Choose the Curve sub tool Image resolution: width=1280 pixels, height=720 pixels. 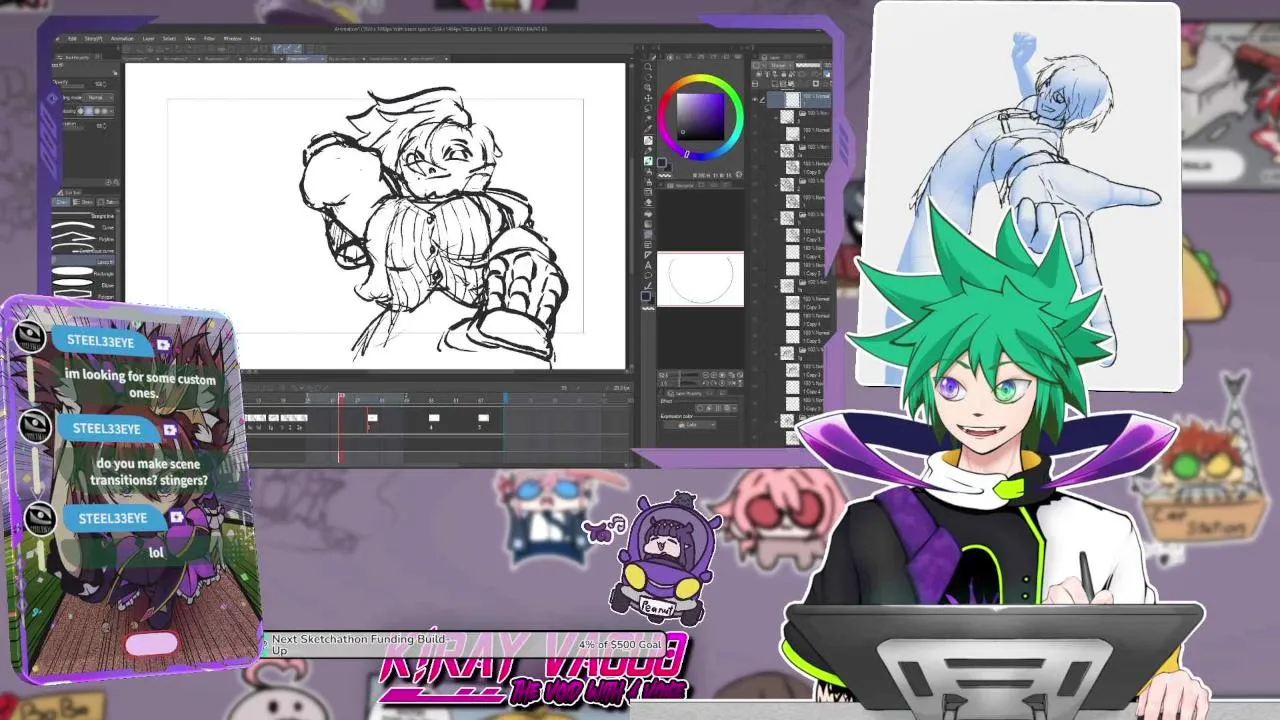pos(84,227)
